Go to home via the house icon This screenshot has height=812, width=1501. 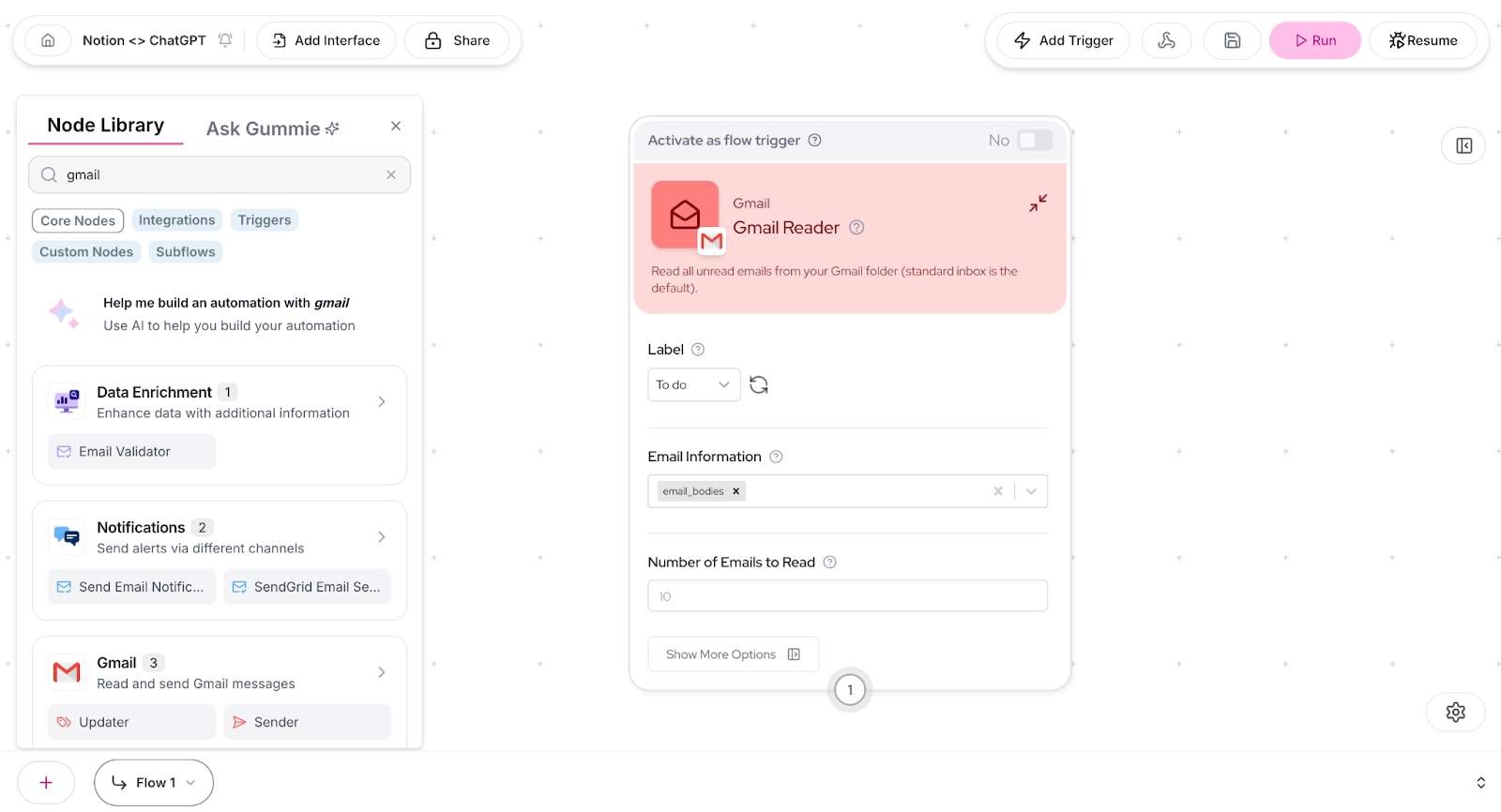[48, 40]
